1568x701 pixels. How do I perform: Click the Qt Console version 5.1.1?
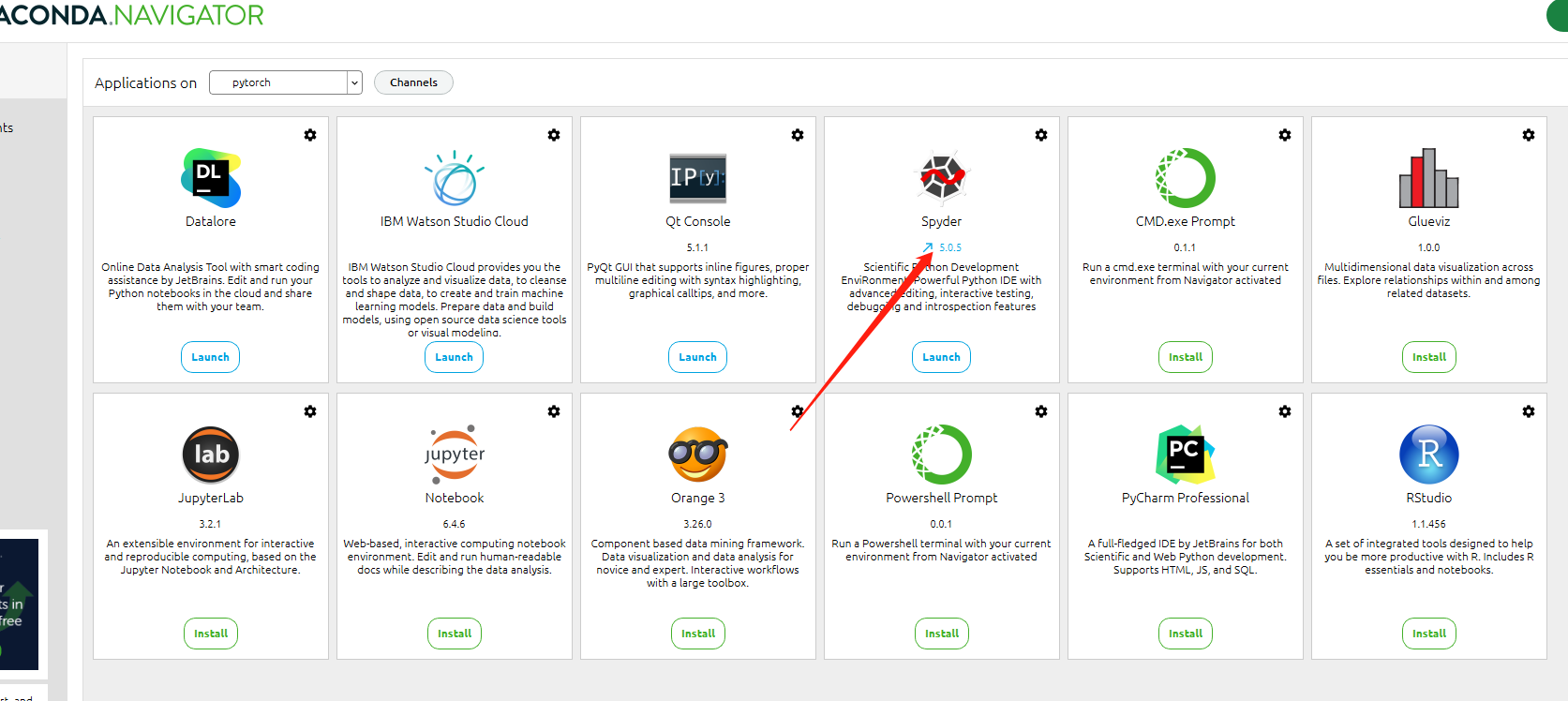[x=697, y=247]
